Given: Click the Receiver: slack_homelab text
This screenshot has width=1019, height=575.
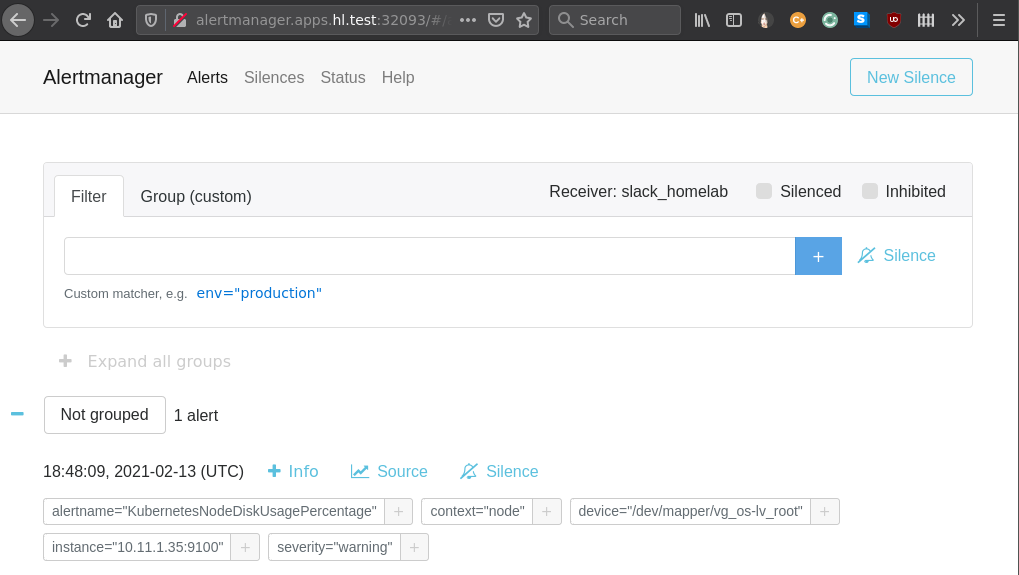Looking at the screenshot, I should point(638,191).
